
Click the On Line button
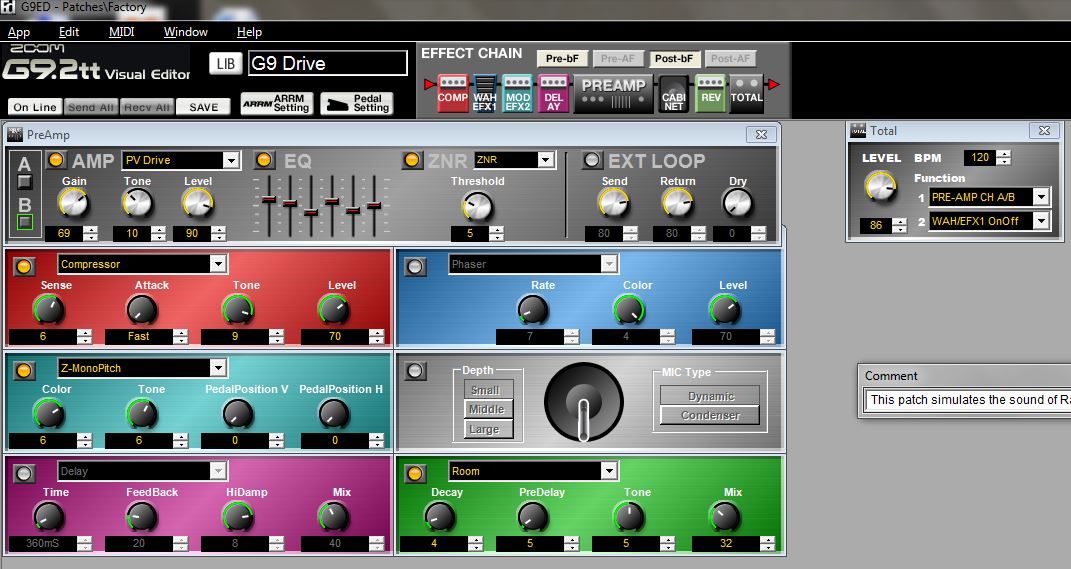click(35, 107)
